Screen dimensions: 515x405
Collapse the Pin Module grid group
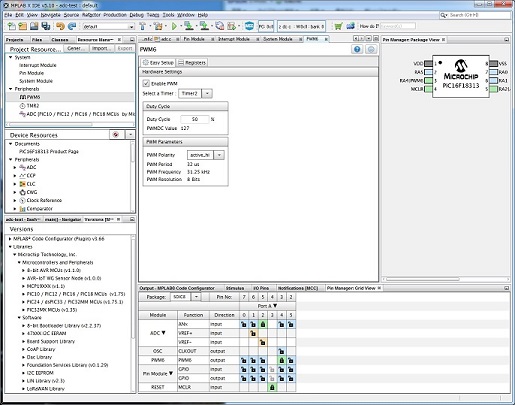click(x=171, y=373)
